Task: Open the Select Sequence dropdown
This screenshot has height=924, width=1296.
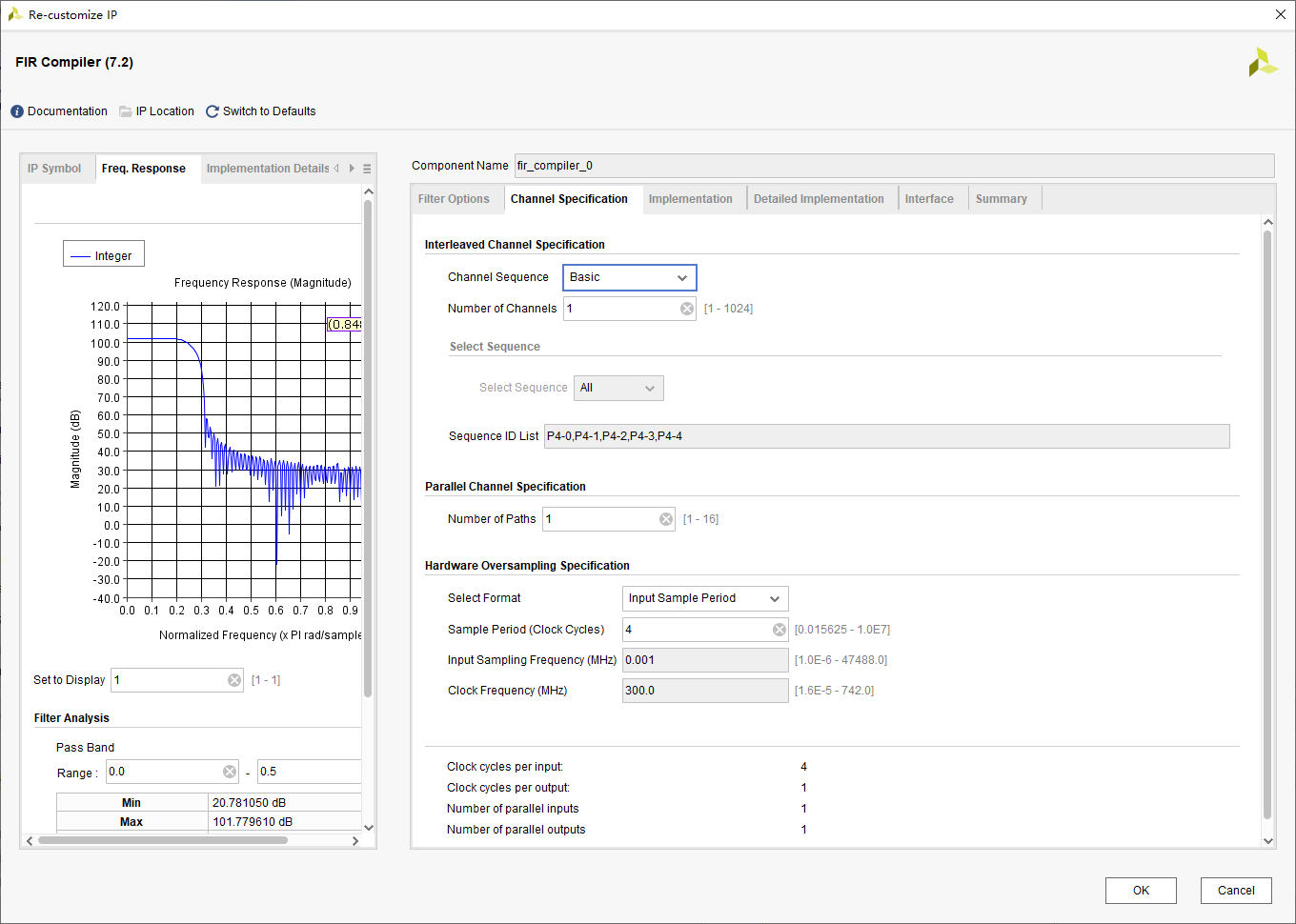Action: point(618,388)
